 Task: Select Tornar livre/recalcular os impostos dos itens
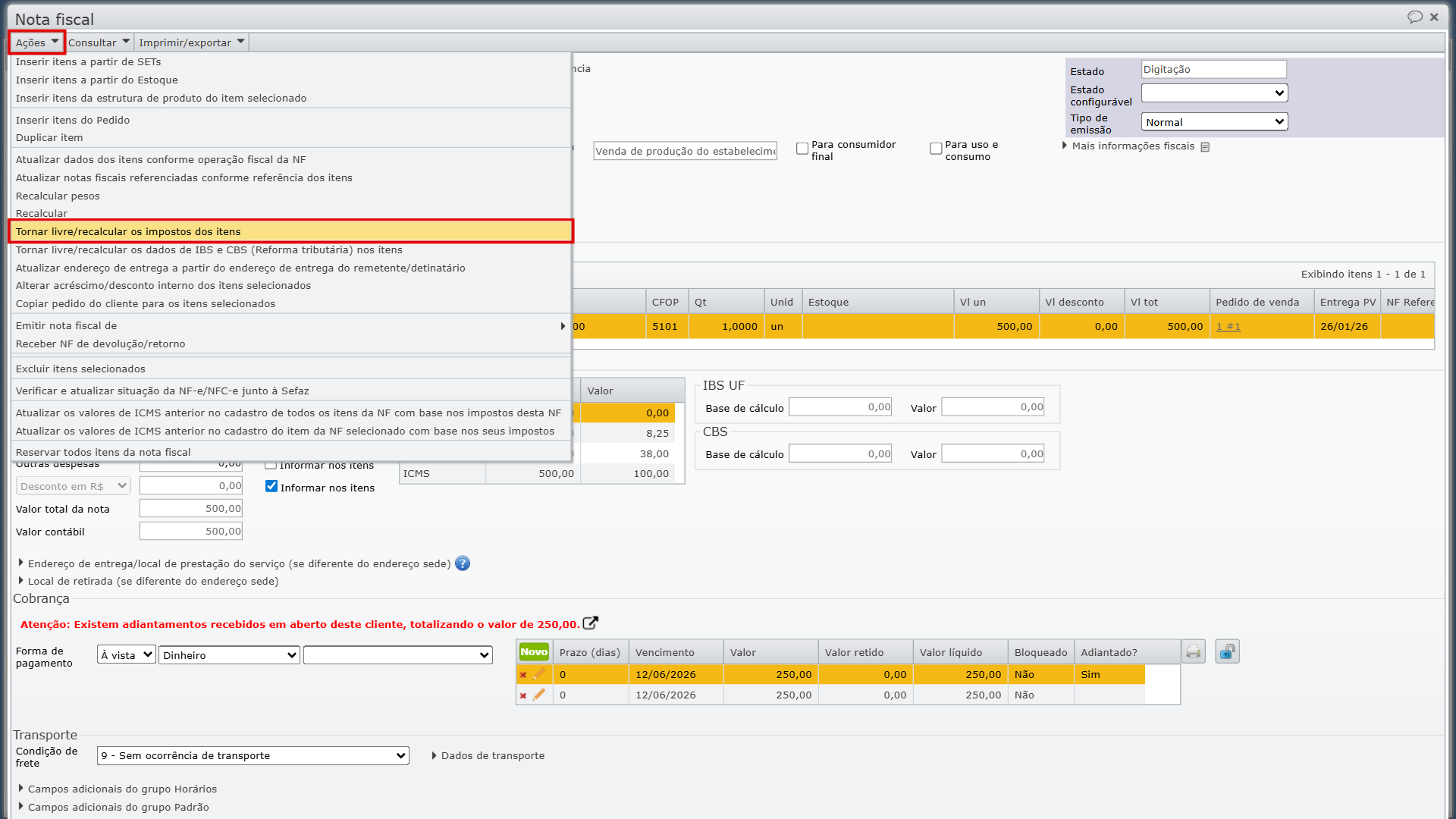(290, 231)
